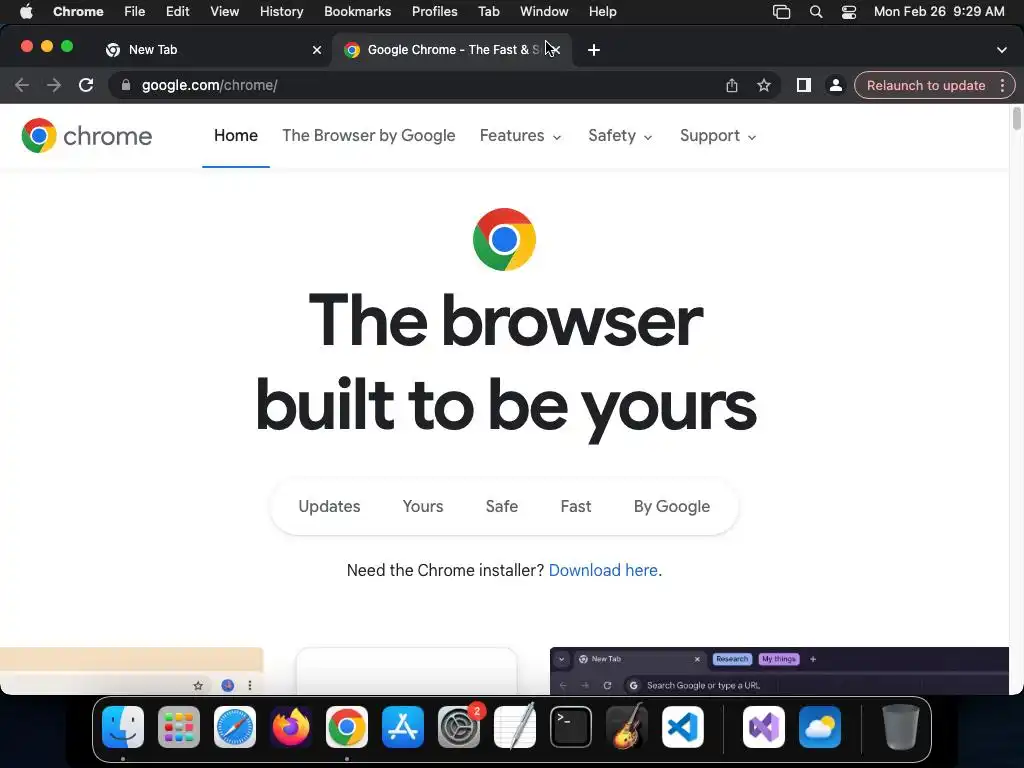The width and height of the screenshot is (1024, 768).
Task: Expand the Safety dropdown
Action: (x=620, y=136)
